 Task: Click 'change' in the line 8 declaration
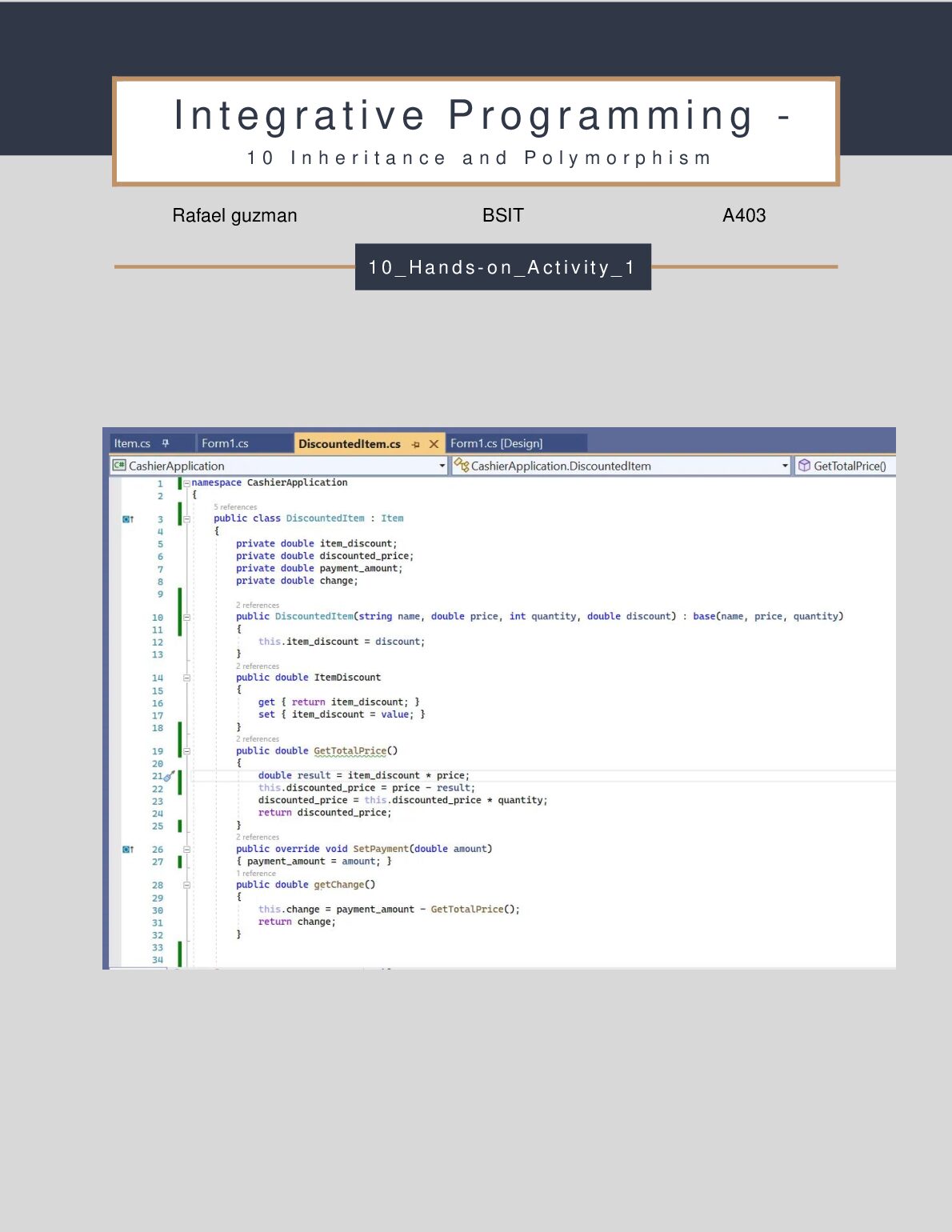(x=336, y=581)
